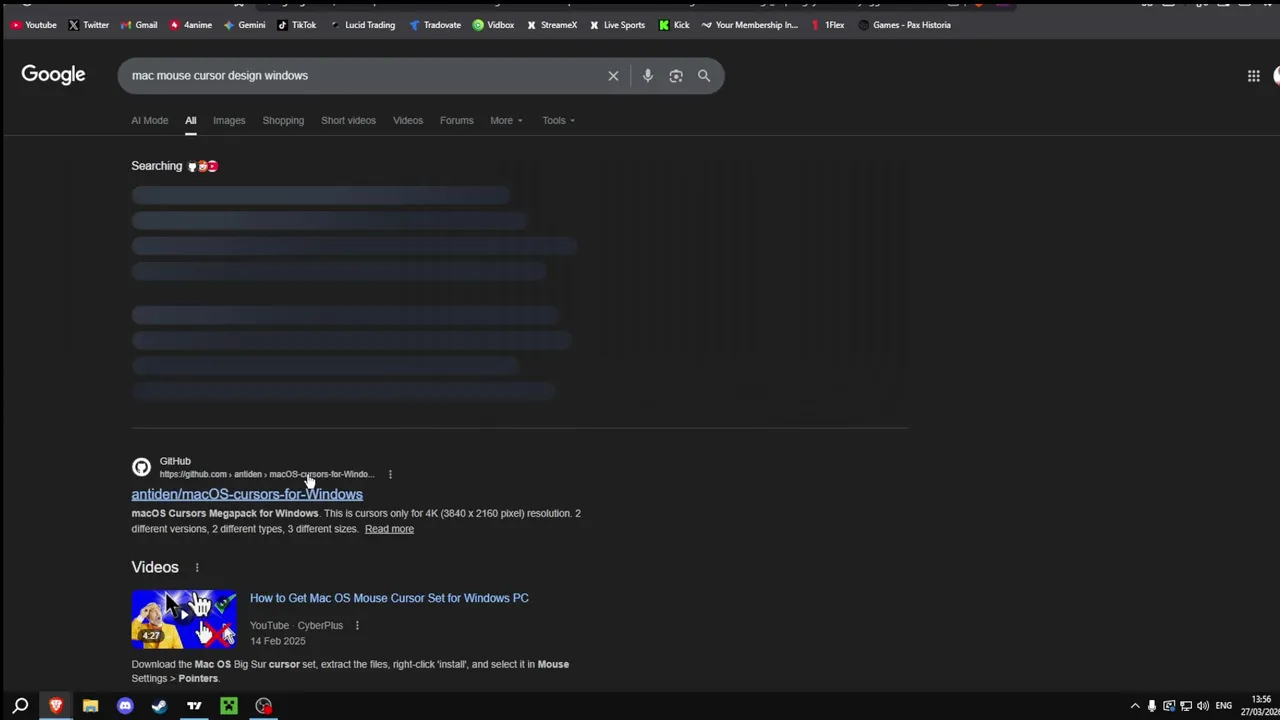1280x720 pixels.
Task: Start voice search with microphone icon
Action: click(x=647, y=76)
